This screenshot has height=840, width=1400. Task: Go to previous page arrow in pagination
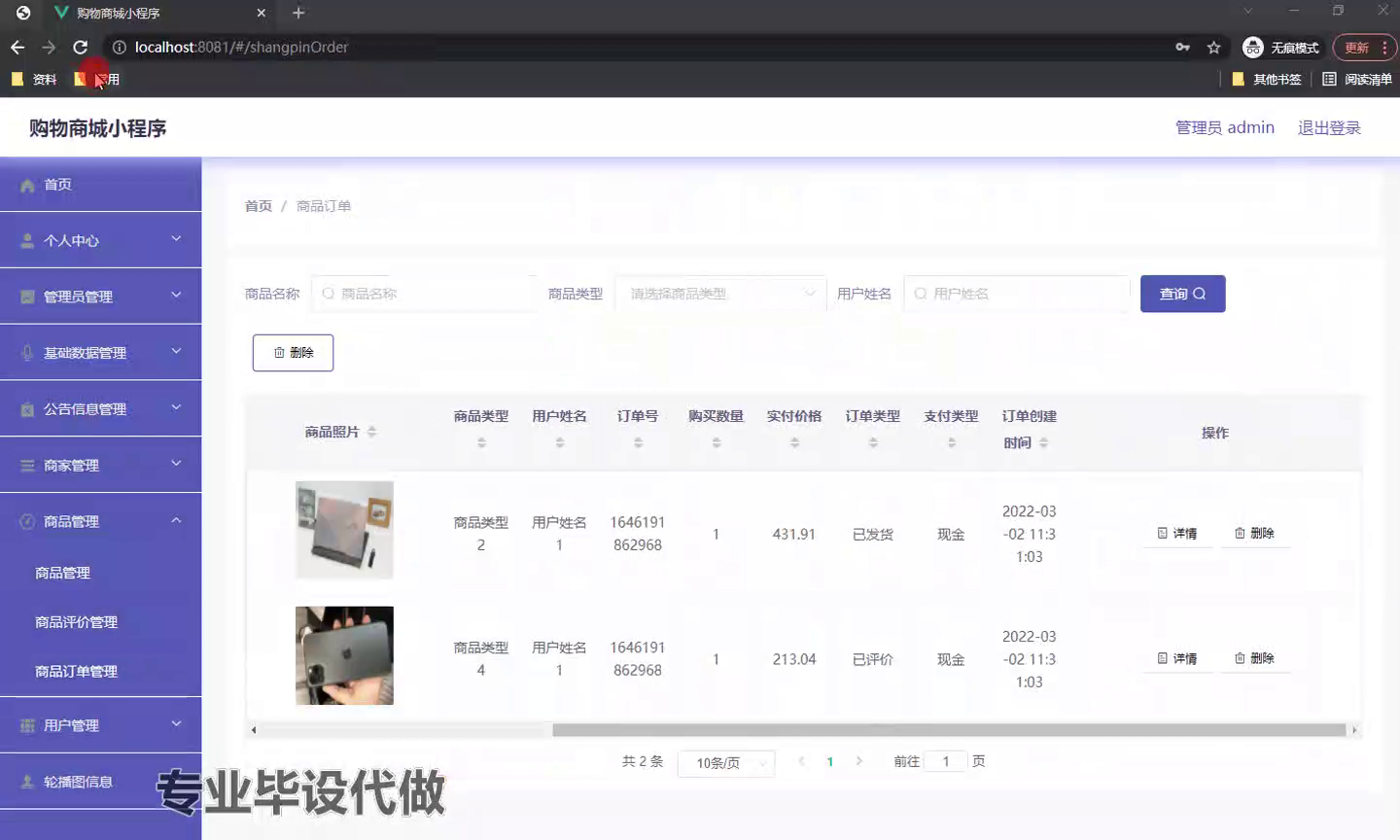[801, 761]
